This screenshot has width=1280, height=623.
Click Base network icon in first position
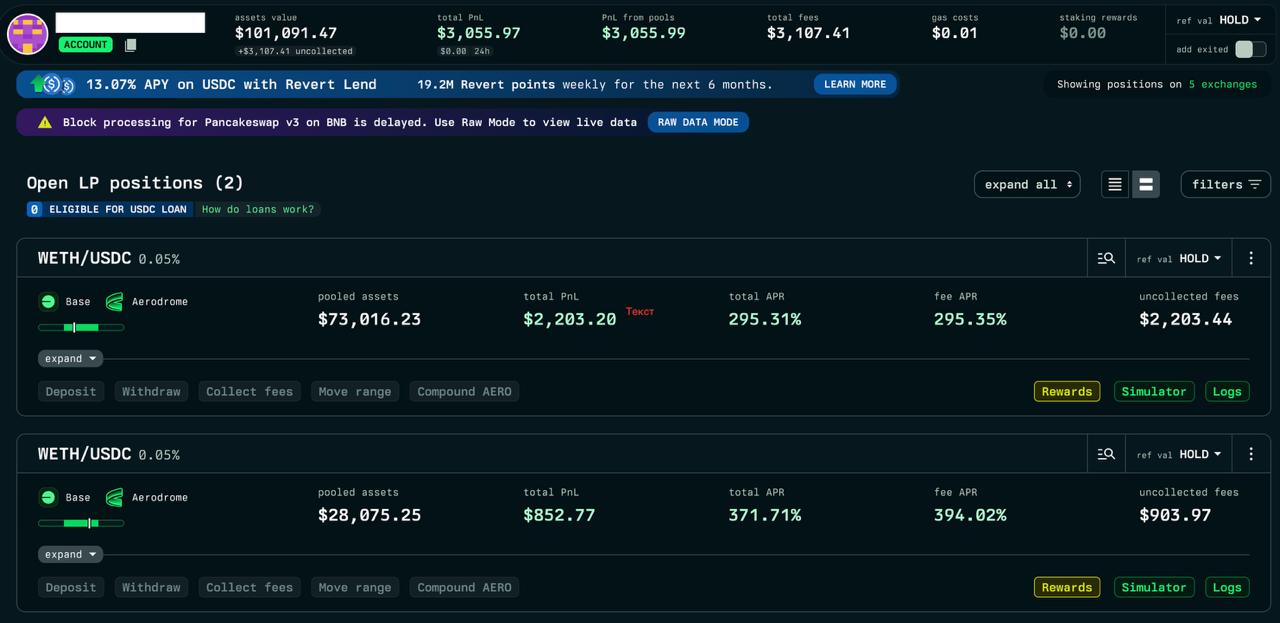point(48,301)
